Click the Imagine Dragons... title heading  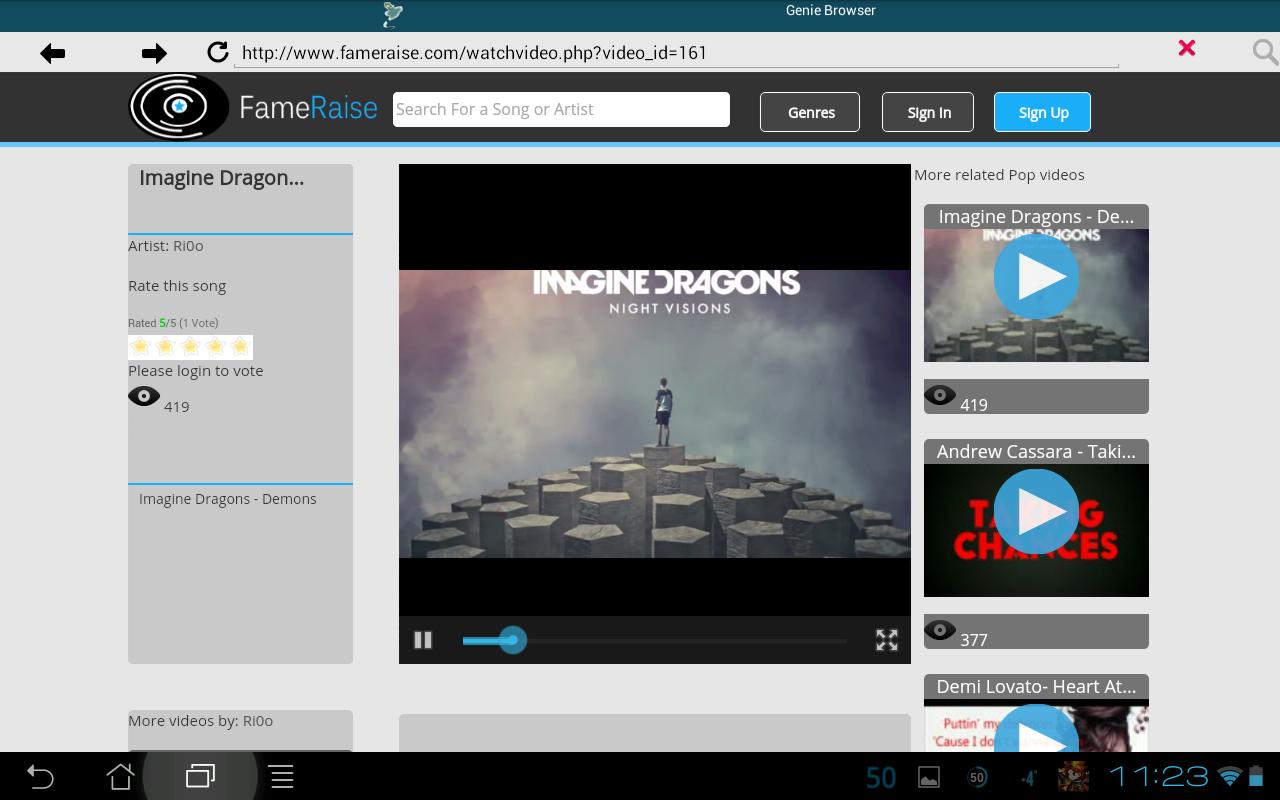click(221, 178)
